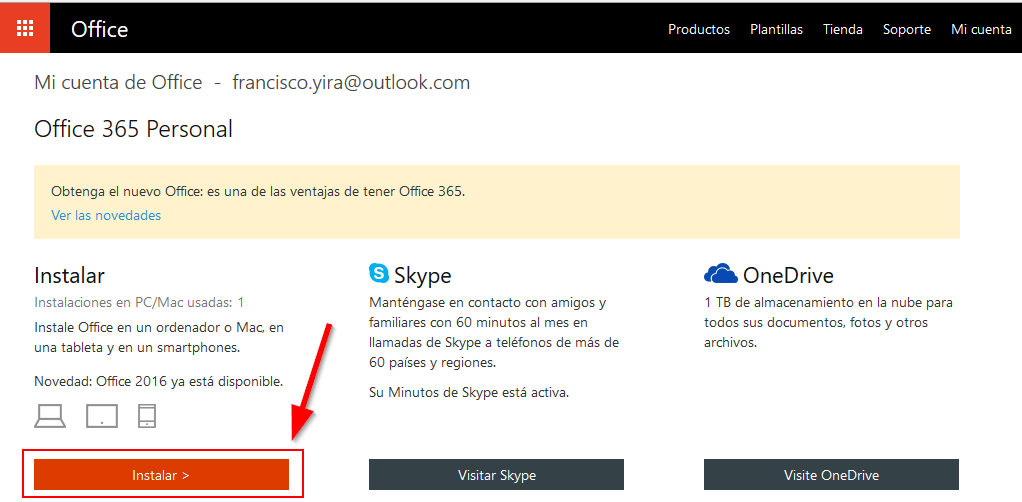Click the Instalar section heading

pyautogui.click(x=69, y=275)
